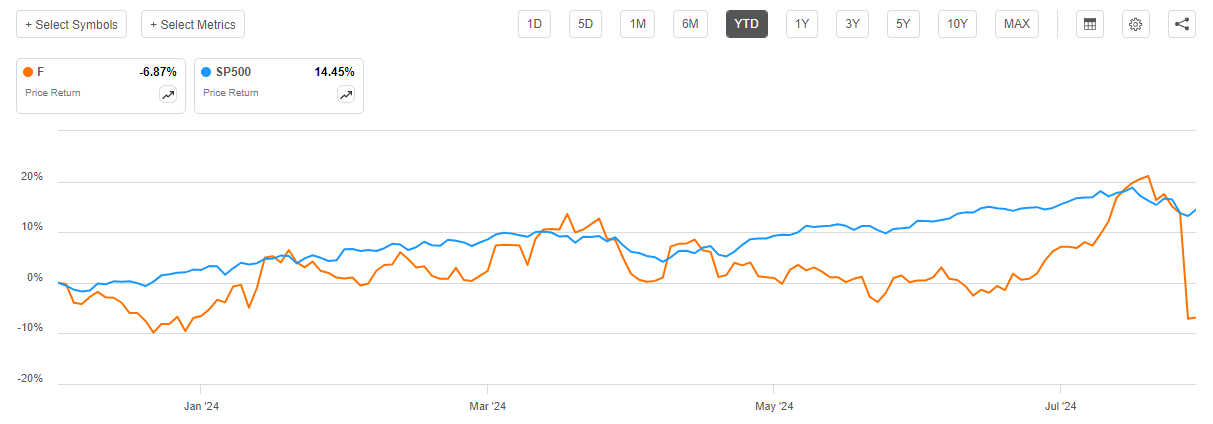Show the 3Y price range
Image resolution: width=1213 pixels, height=424 pixels.
coord(852,24)
